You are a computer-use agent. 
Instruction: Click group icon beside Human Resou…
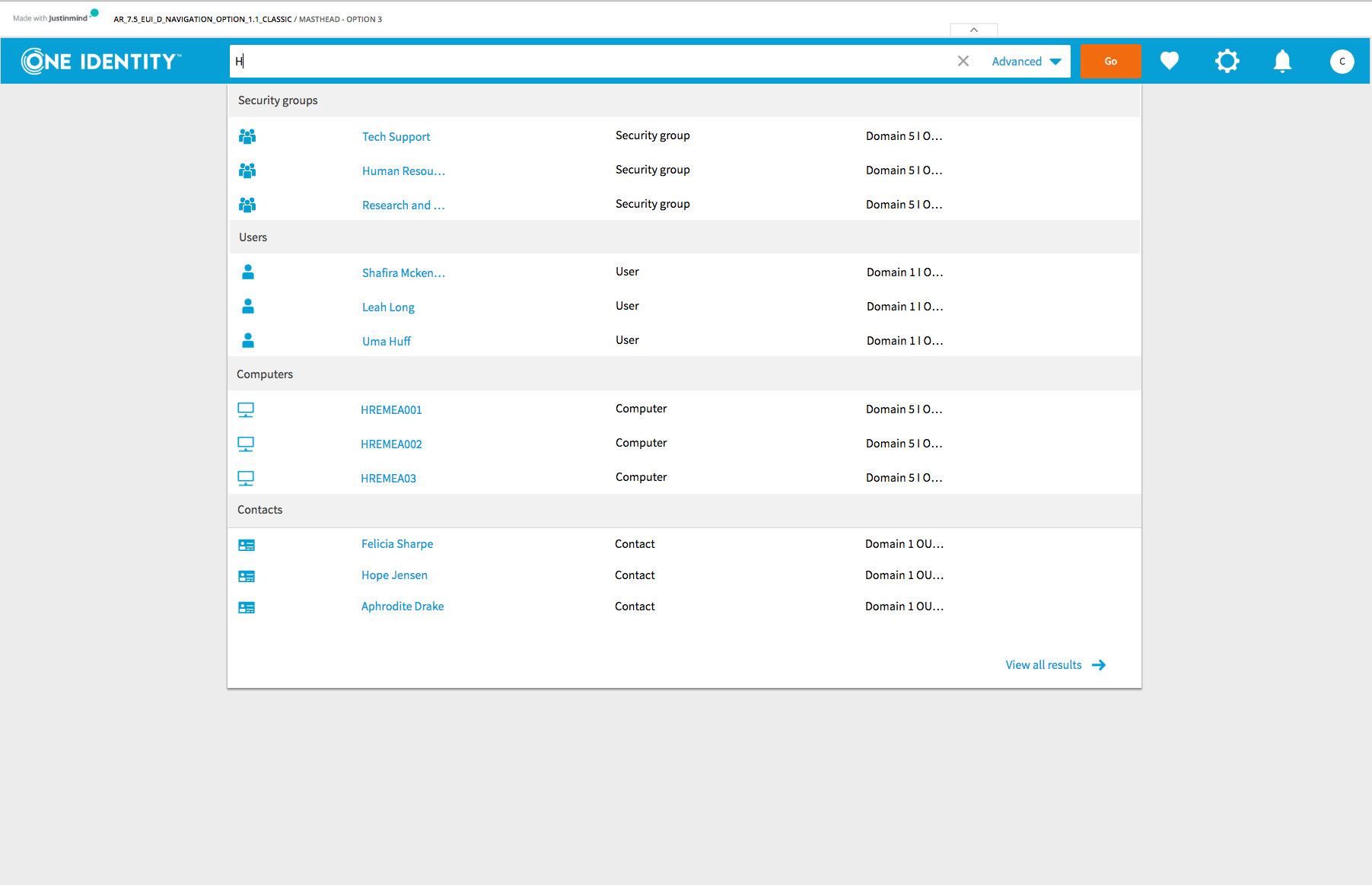(247, 170)
